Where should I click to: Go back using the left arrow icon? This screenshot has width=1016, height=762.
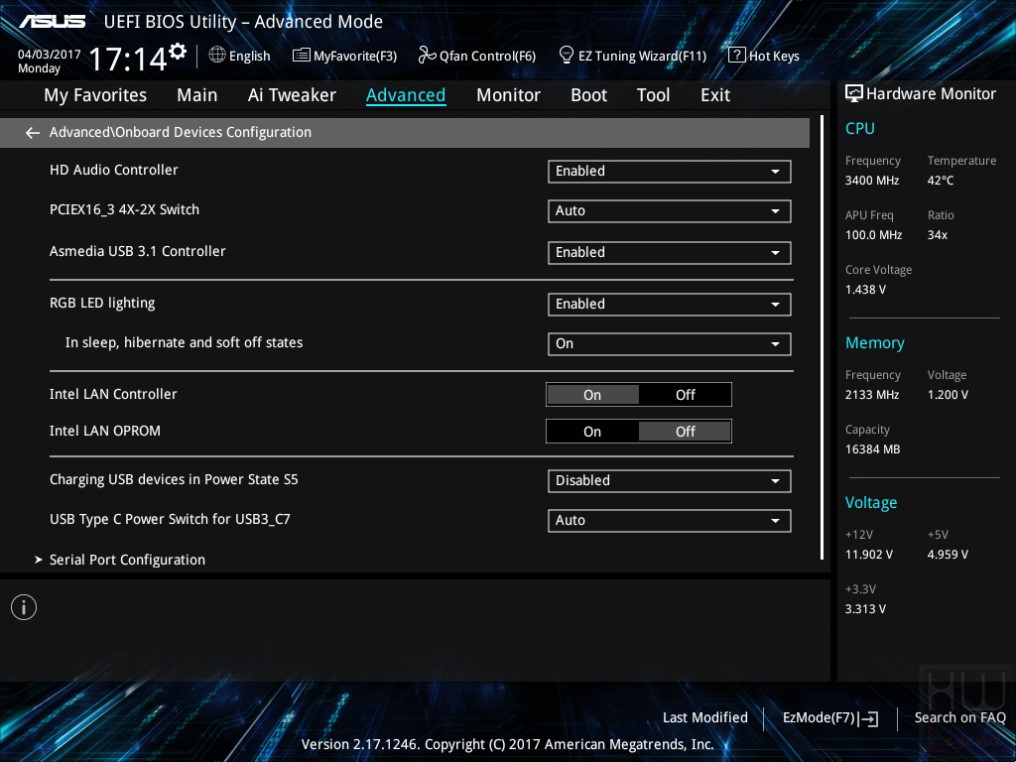[32, 133]
